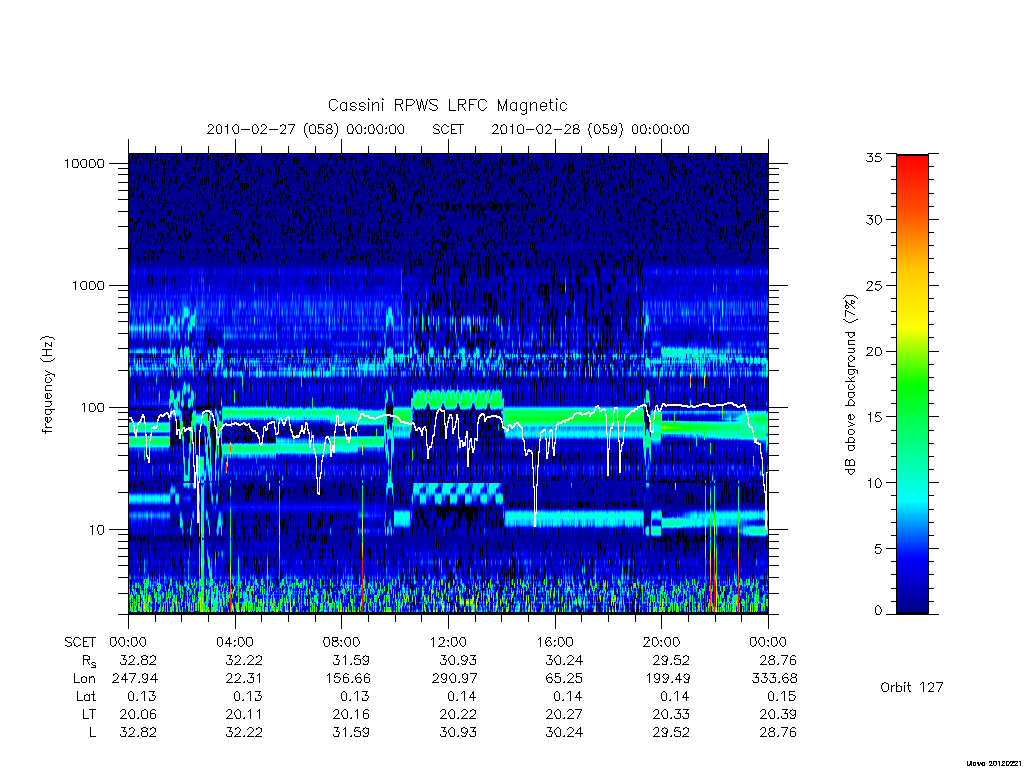This screenshot has height=768, width=1024.
Task: Click inside the magnetic spectrogram plot
Action: (x=448, y=383)
